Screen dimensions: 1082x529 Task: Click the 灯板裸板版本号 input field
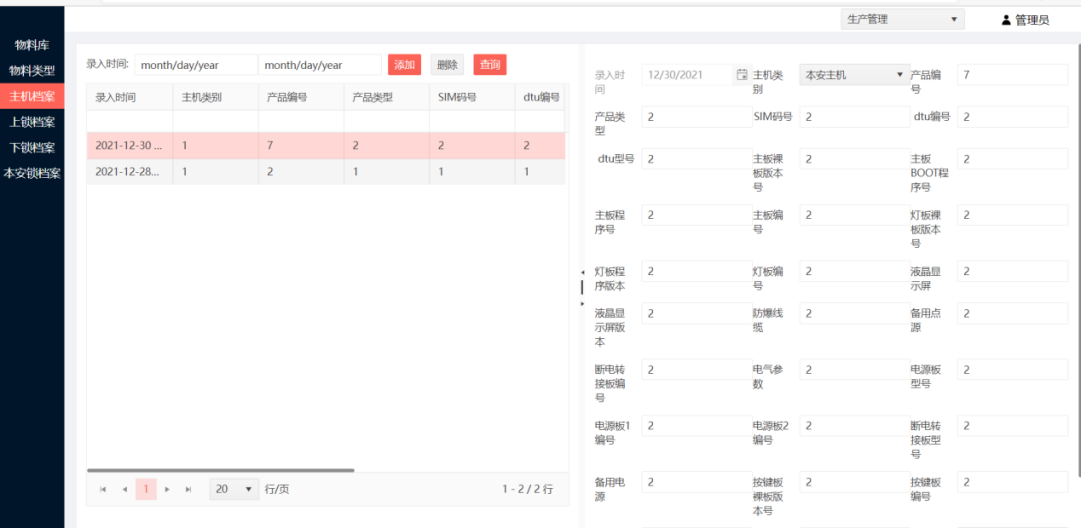pos(1012,215)
